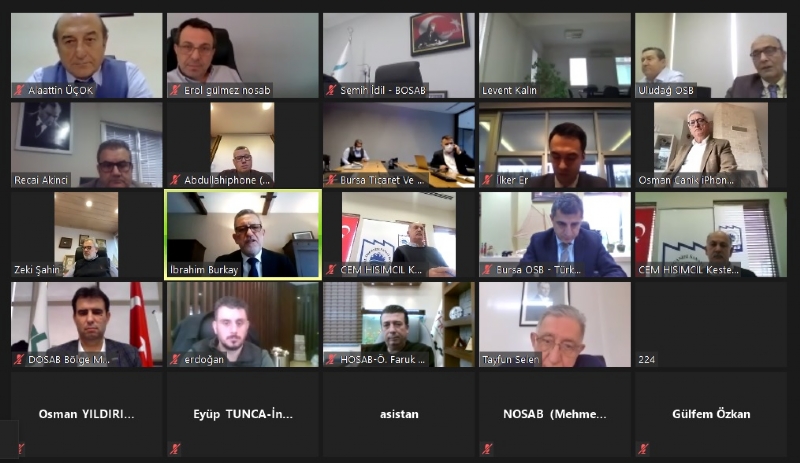
Task: Click muted mic icon on Abdullahiphone tile
Action: 175,180
